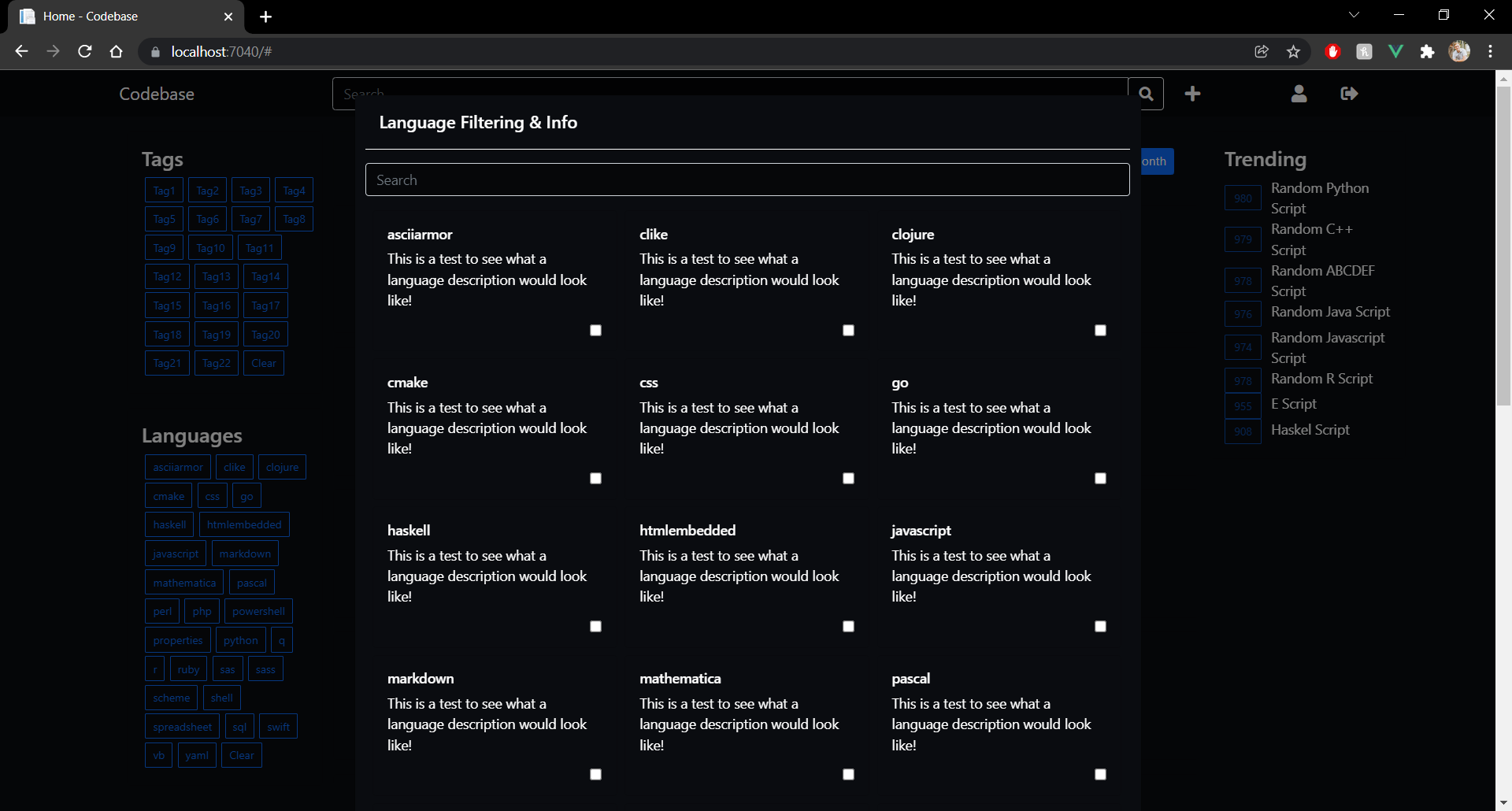Viewport: 1512px width, 811px height.
Task: Click the sign-out icon in the header
Action: coord(1348,94)
